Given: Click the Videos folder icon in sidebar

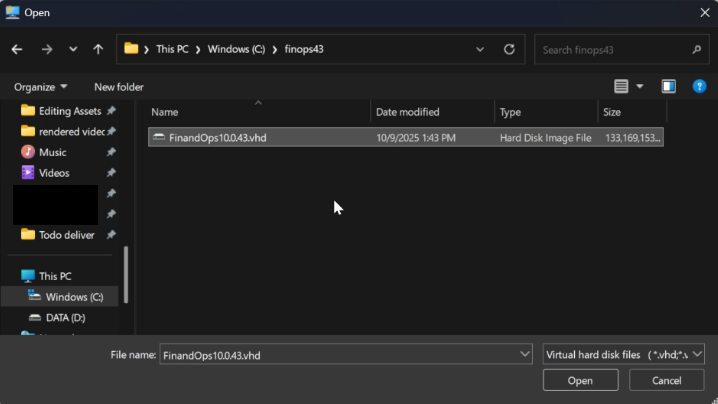Looking at the screenshot, I should pyautogui.click(x=28, y=173).
